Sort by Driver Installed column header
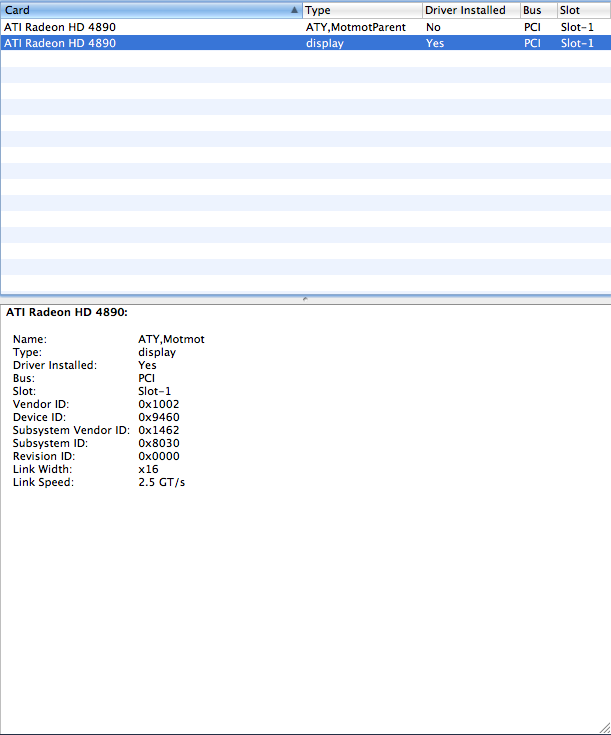 pos(471,10)
